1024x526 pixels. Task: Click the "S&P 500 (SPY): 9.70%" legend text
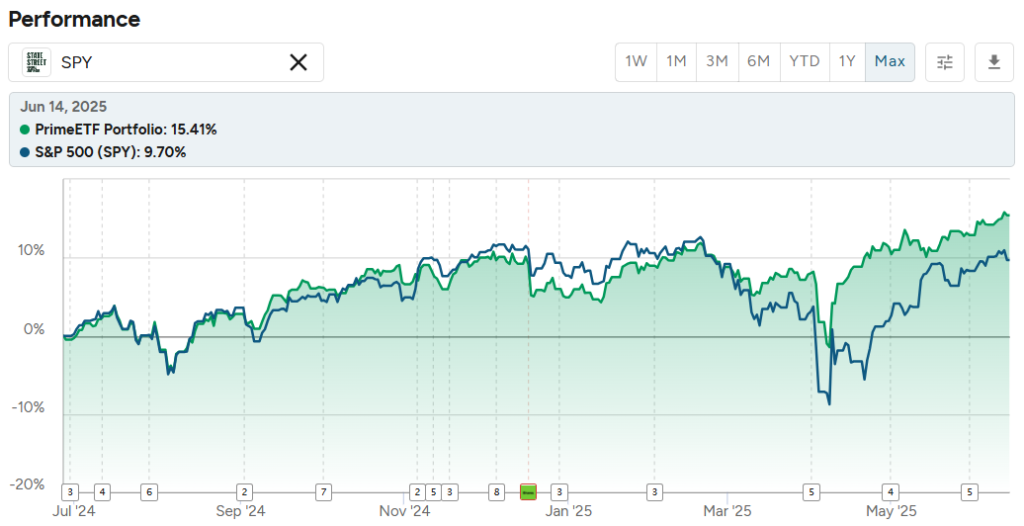pos(110,152)
